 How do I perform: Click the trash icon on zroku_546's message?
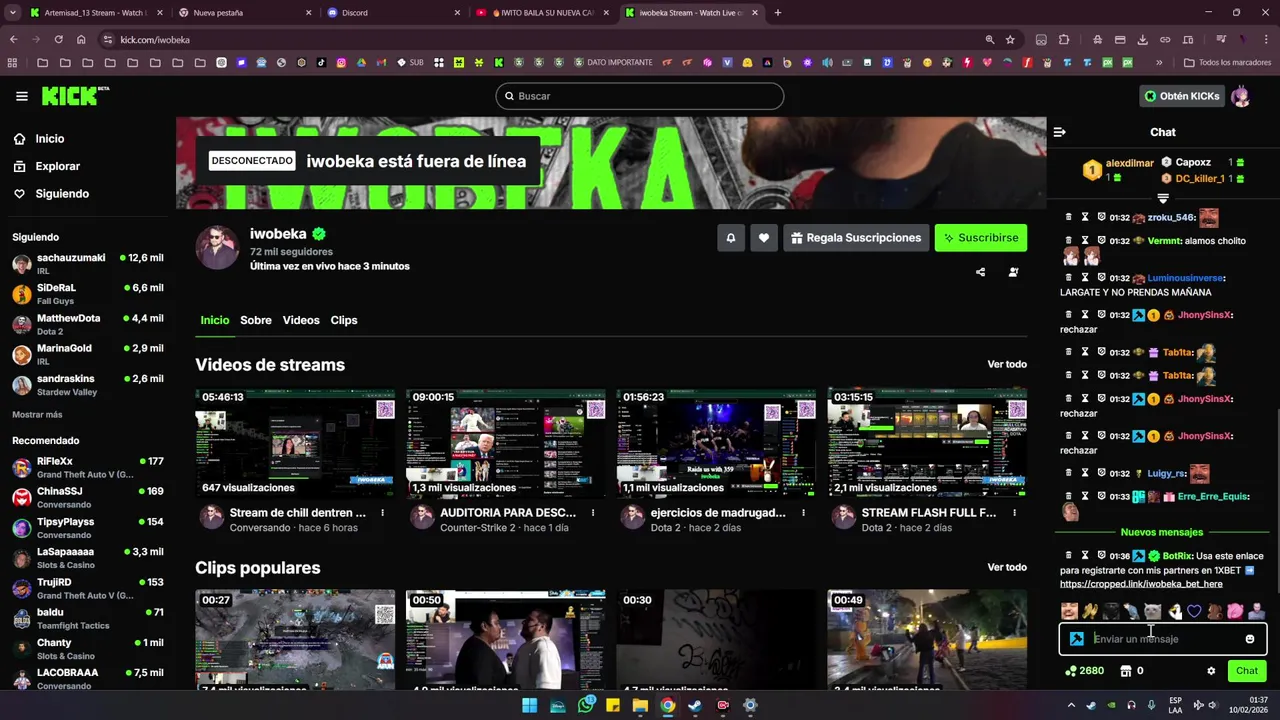click(x=1068, y=217)
